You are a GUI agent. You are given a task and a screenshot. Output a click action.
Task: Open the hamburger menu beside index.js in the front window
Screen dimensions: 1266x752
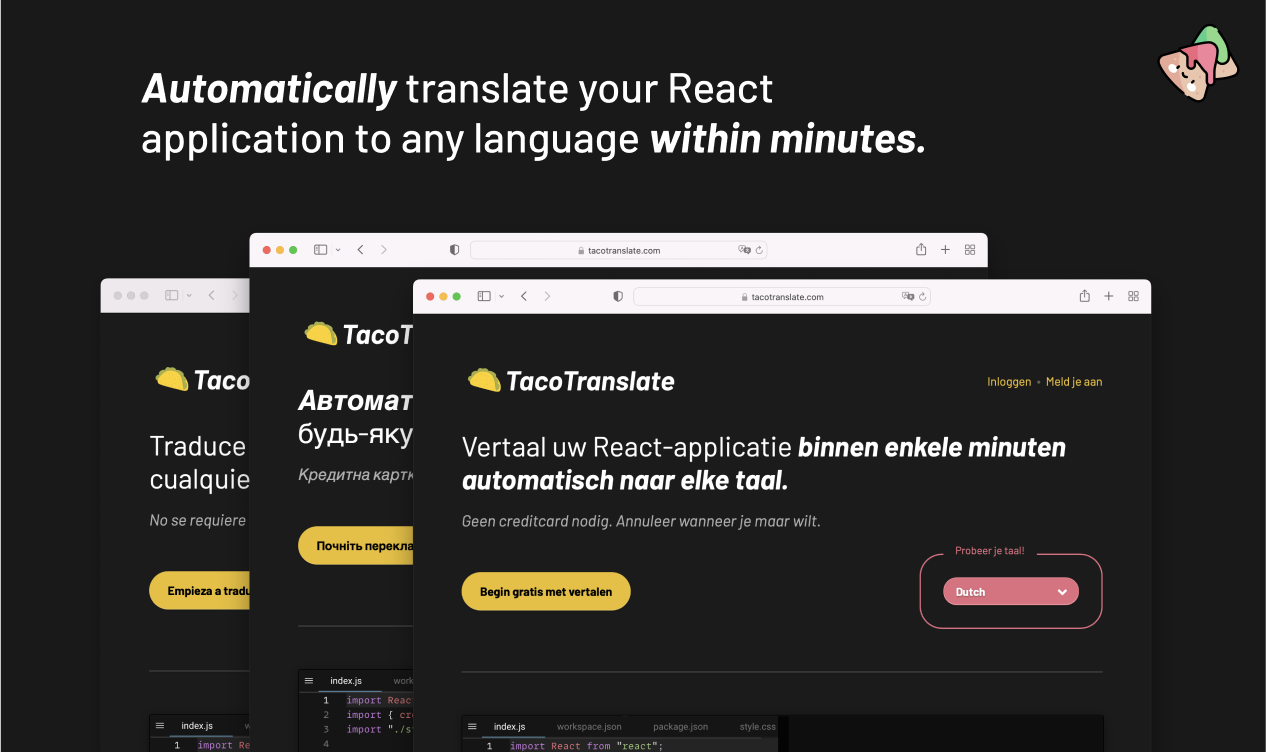472,726
